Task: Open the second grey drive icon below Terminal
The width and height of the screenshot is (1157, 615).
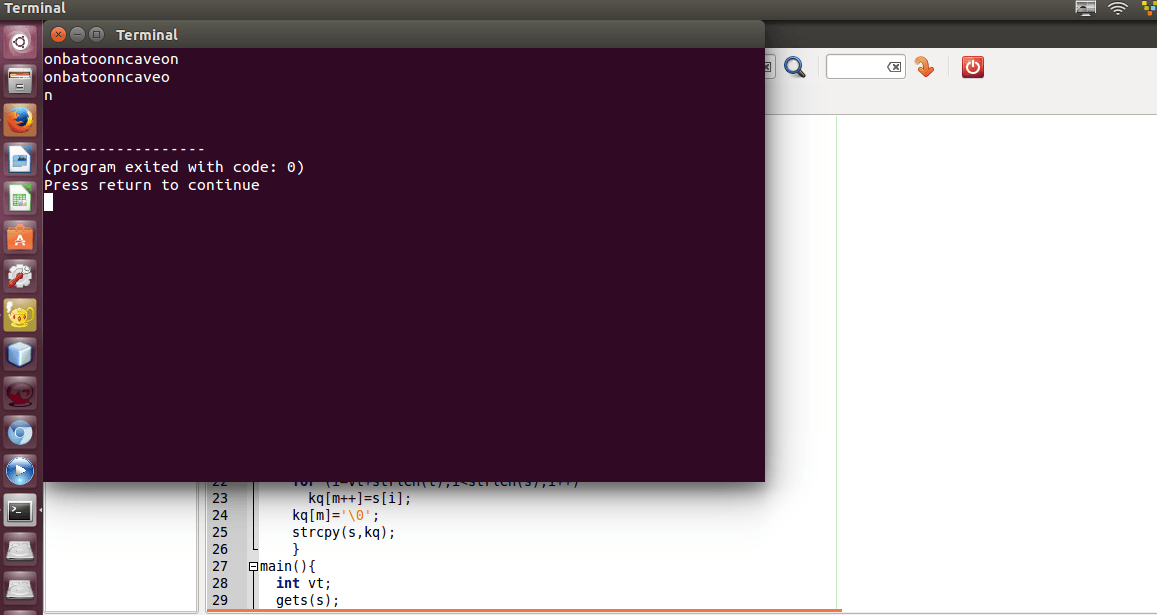Action: click(20, 588)
